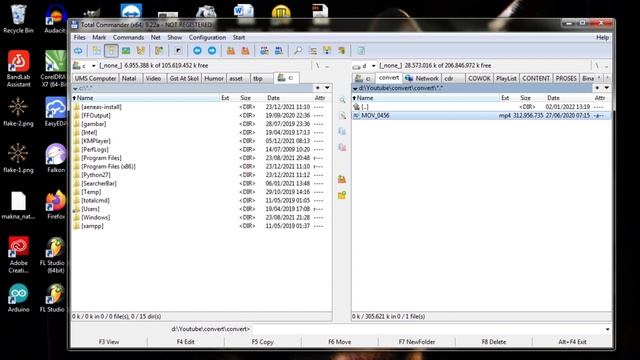Screen dimensions: 640x360
Task: Select the [Program Files (x86)] folder row
Action: point(202,167)
